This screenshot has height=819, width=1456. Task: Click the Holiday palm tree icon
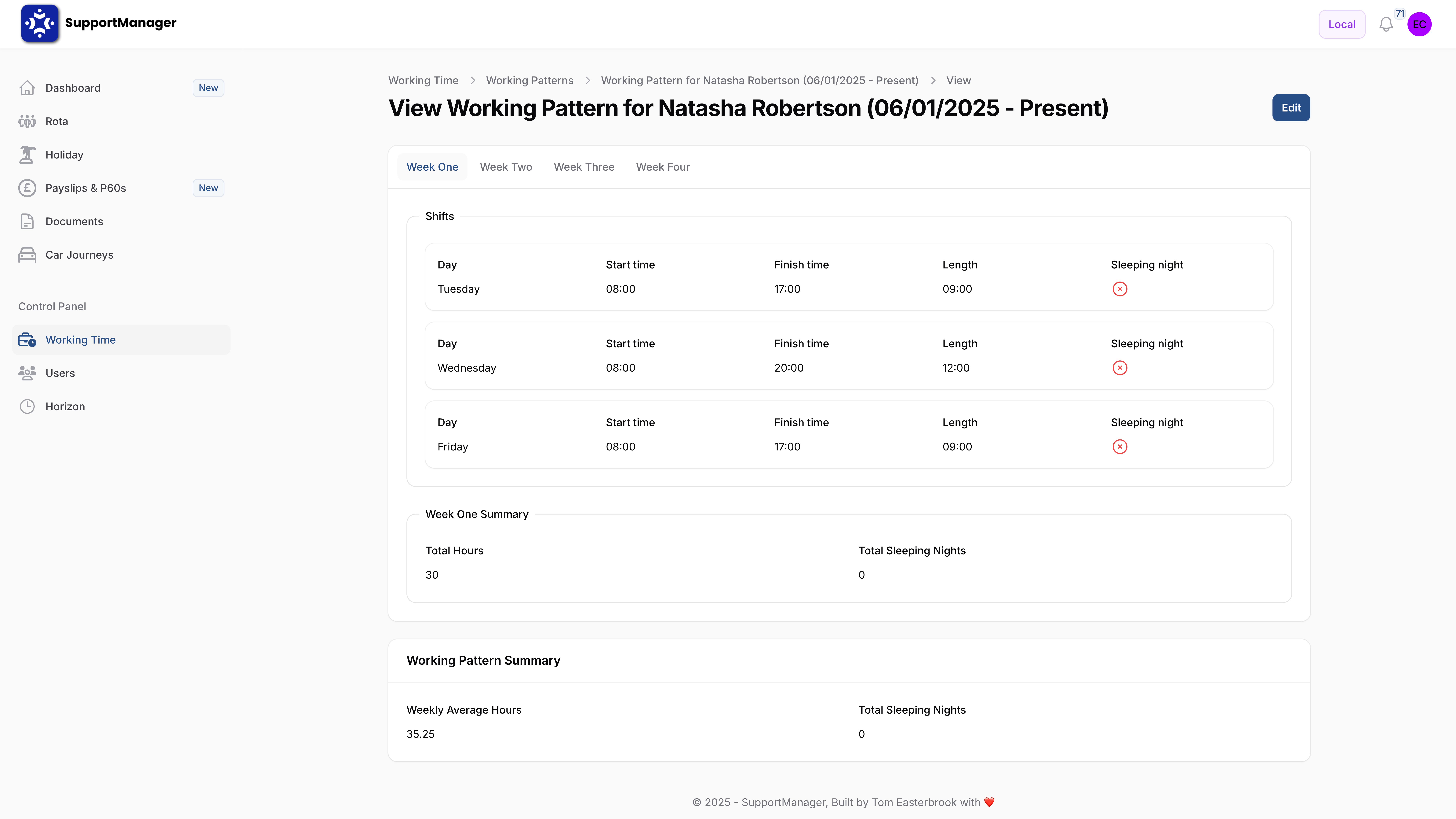(27, 155)
